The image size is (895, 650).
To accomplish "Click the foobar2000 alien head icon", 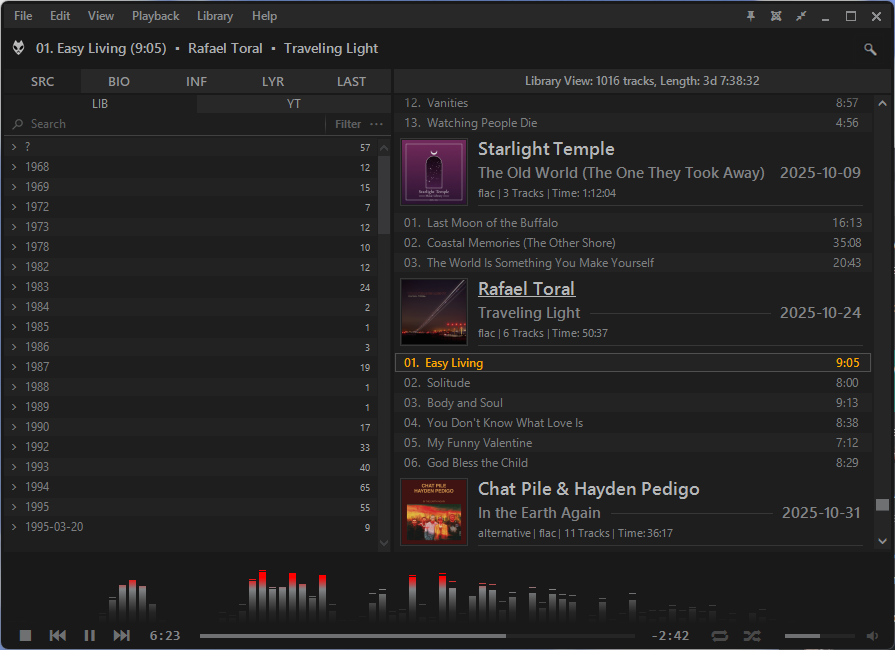I will [x=18, y=48].
